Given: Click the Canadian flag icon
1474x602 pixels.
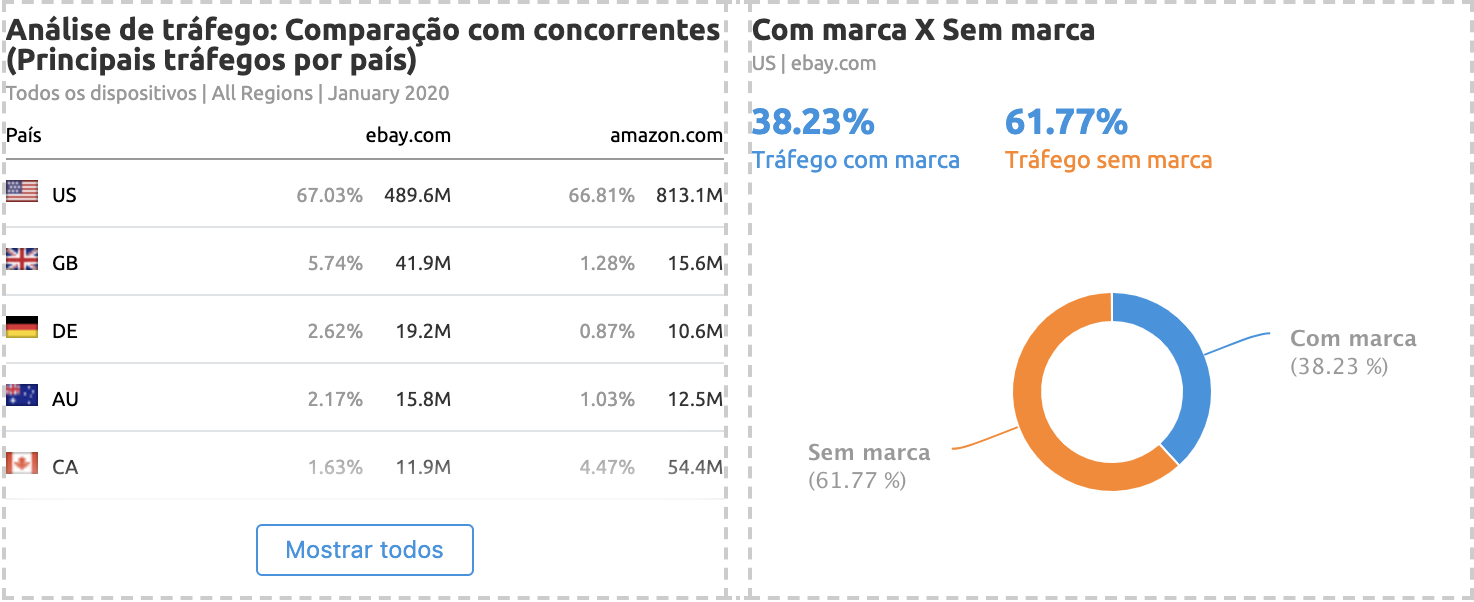Looking at the screenshot, I should pos(22,464).
